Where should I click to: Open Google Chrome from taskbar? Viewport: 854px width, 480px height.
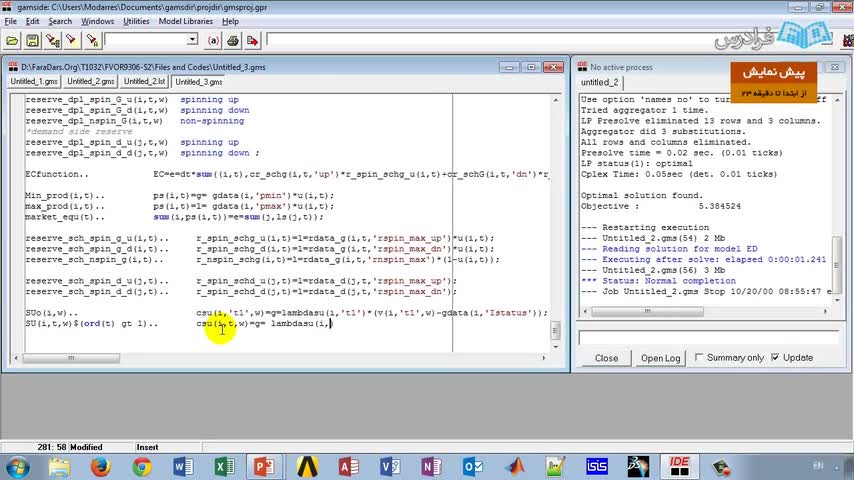(142, 467)
